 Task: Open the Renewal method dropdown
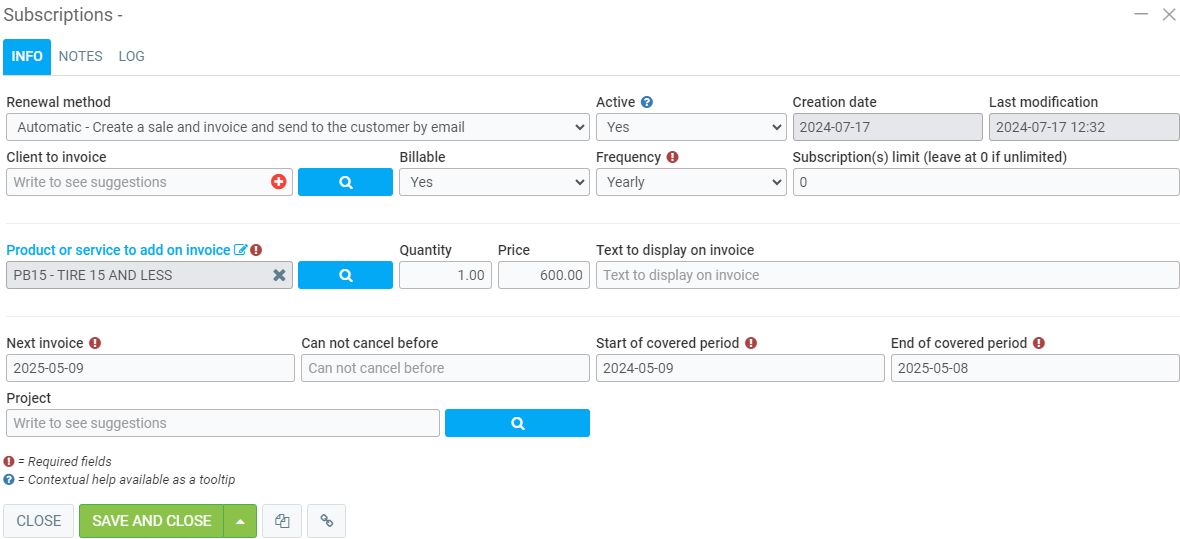tap(297, 127)
